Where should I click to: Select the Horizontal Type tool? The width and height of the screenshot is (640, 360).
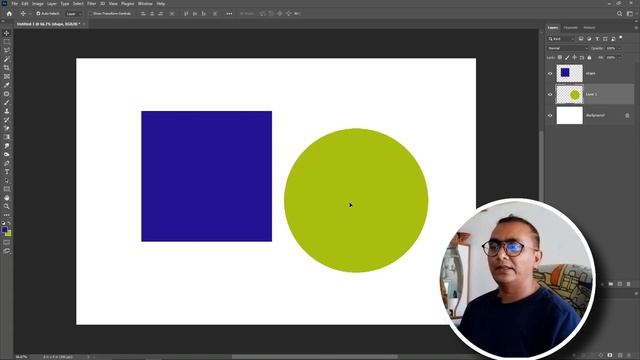pos(7,172)
